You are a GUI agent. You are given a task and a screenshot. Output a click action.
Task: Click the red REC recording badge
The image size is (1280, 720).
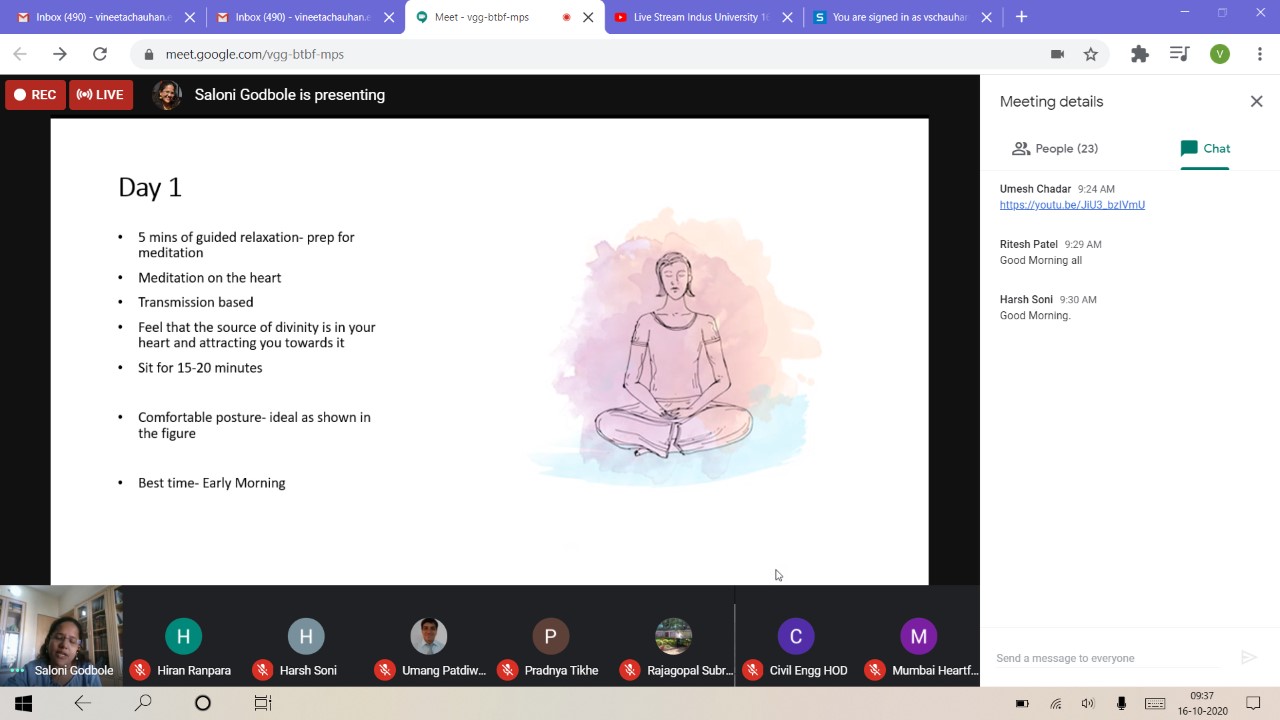pos(34,95)
